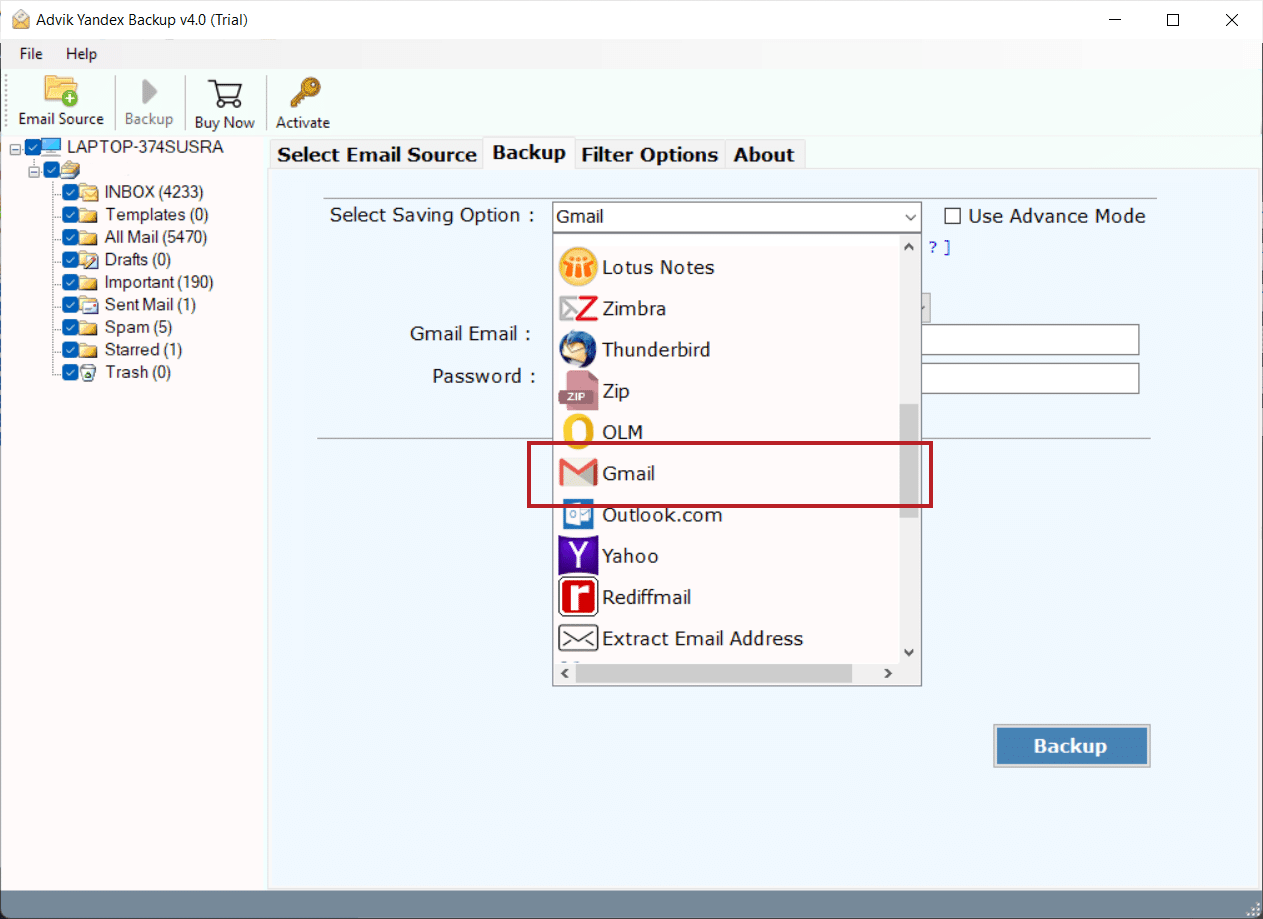This screenshot has width=1263, height=919.
Task: Click the Advik app icon in title bar
Action: [20, 19]
